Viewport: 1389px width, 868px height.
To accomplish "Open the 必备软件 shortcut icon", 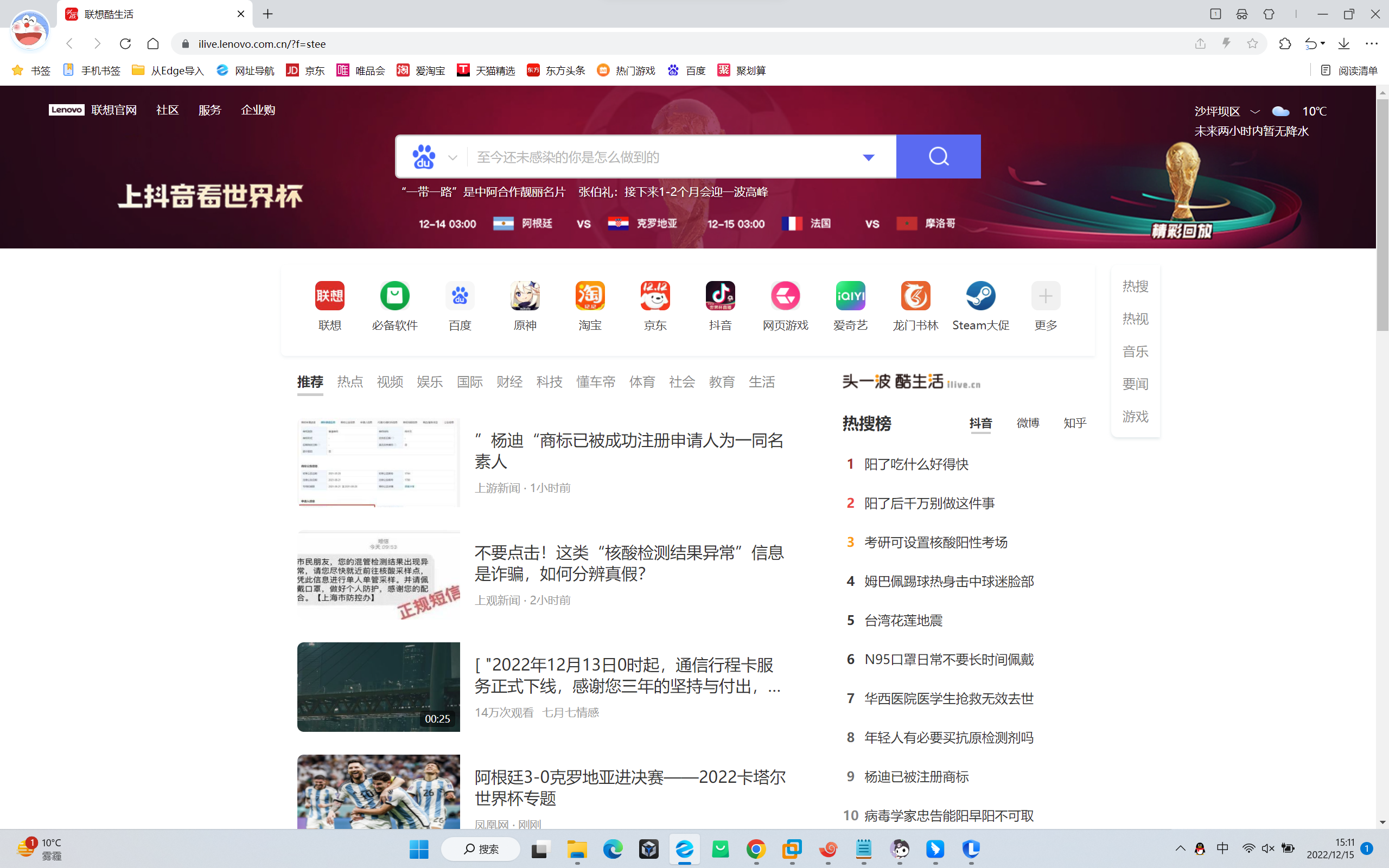I will click(x=395, y=296).
